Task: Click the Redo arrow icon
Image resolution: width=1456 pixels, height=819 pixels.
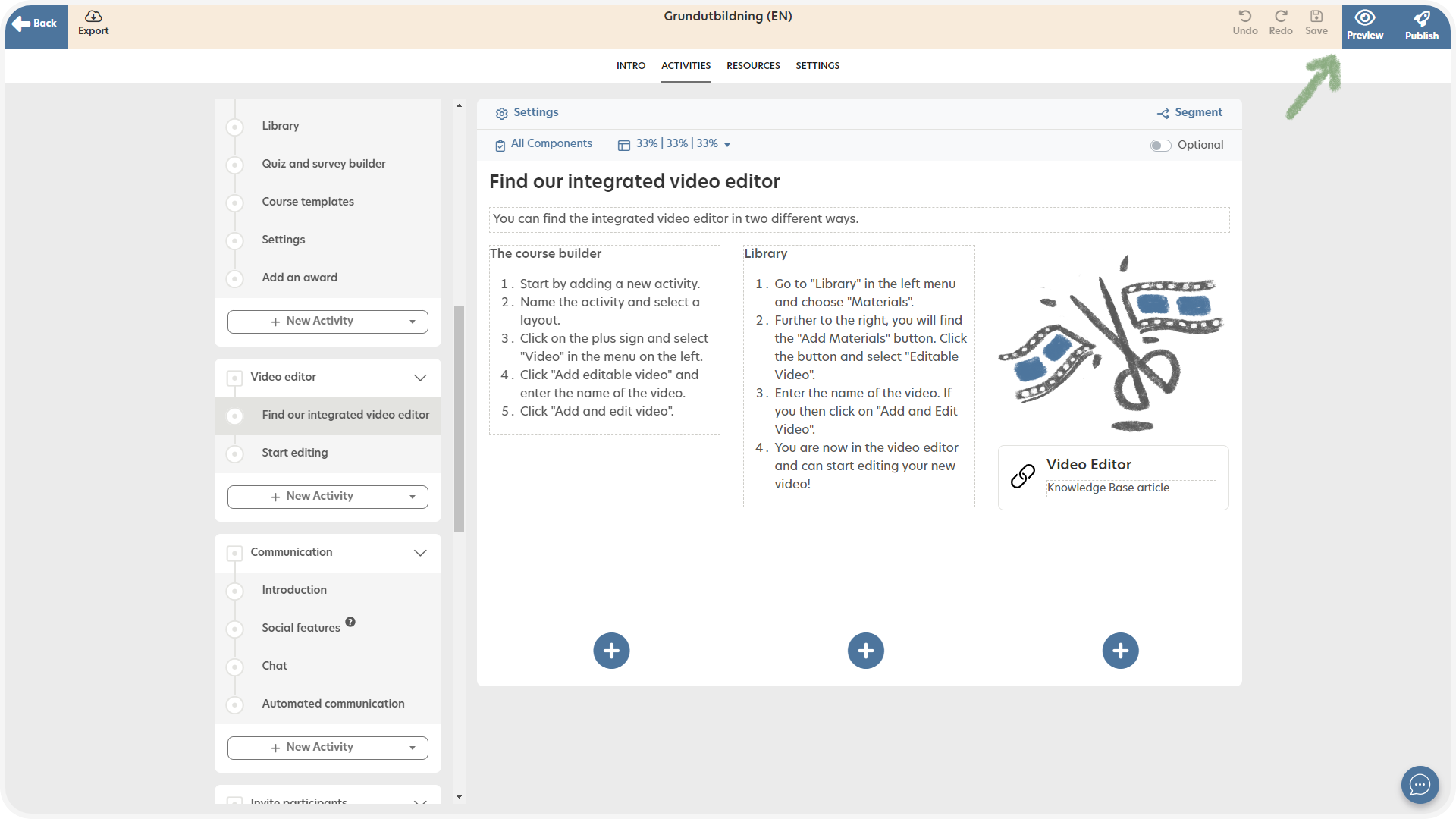Action: click(1281, 17)
